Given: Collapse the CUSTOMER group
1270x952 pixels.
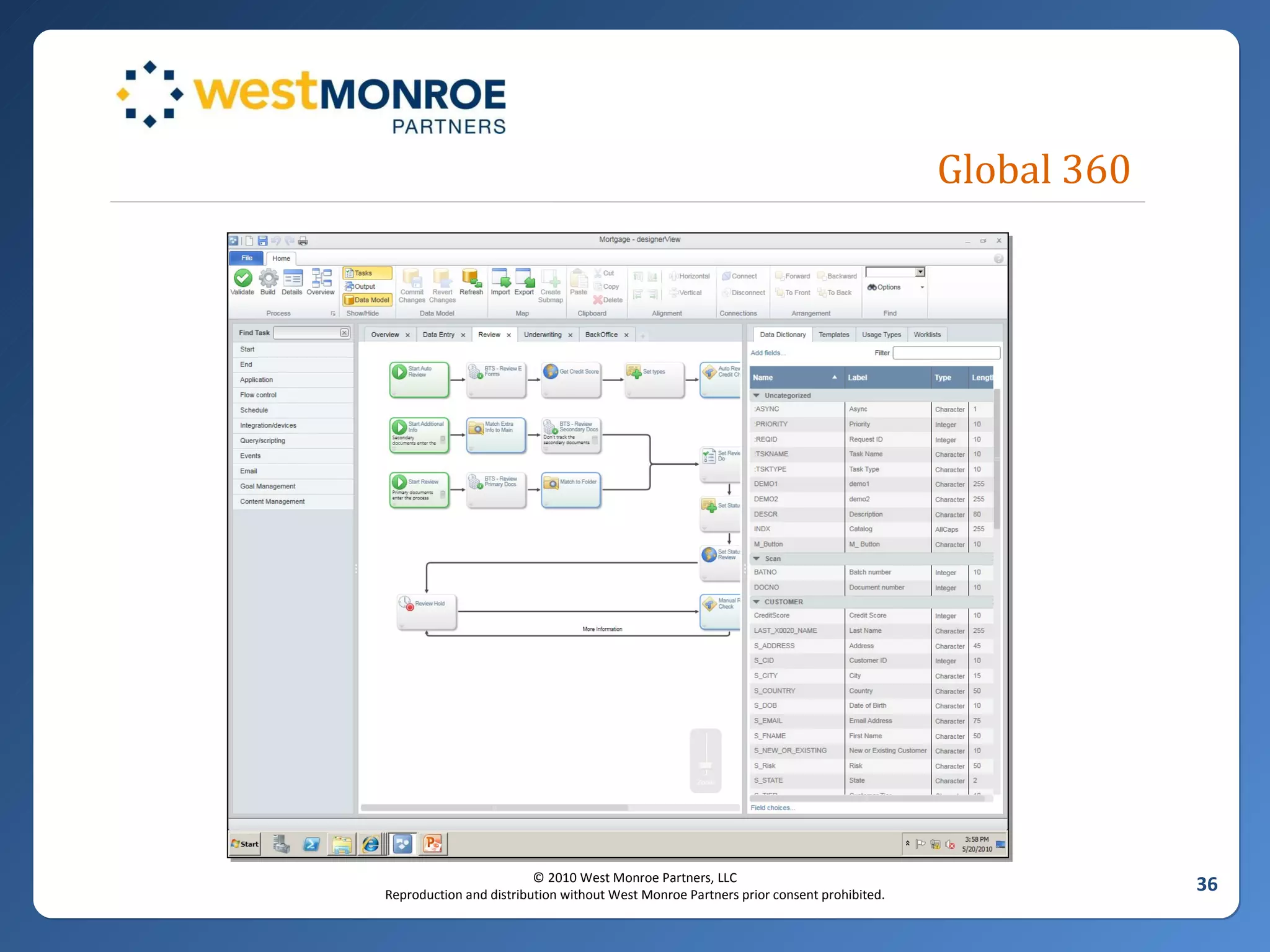Looking at the screenshot, I should (x=757, y=602).
